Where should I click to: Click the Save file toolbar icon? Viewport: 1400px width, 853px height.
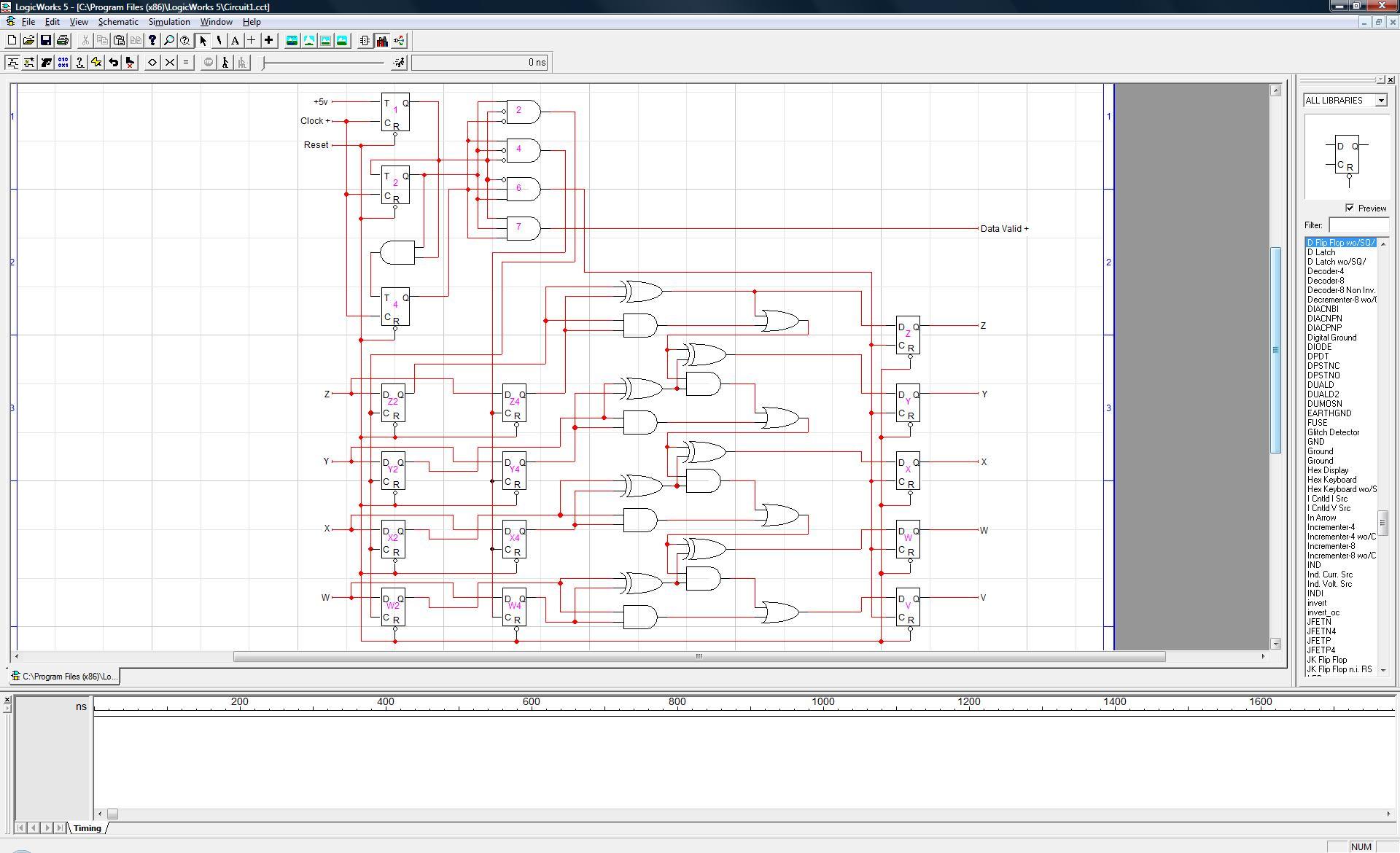click(x=45, y=41)
